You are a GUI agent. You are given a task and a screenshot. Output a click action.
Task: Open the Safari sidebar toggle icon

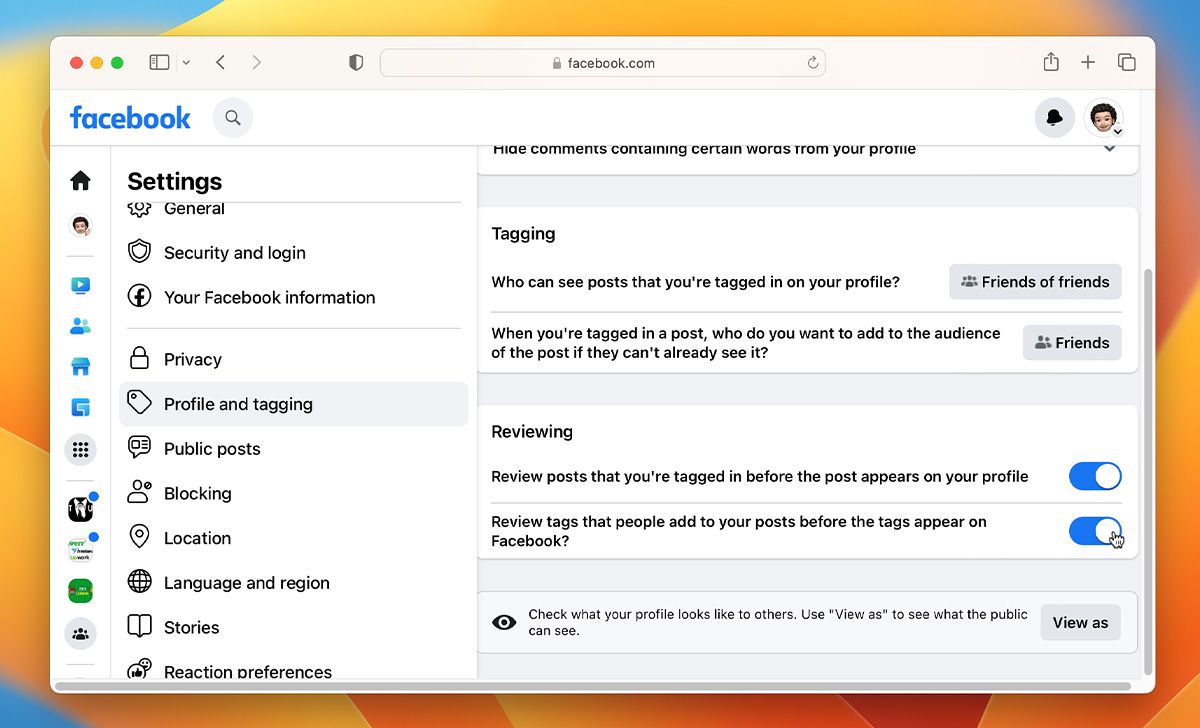tap(159, 62)
